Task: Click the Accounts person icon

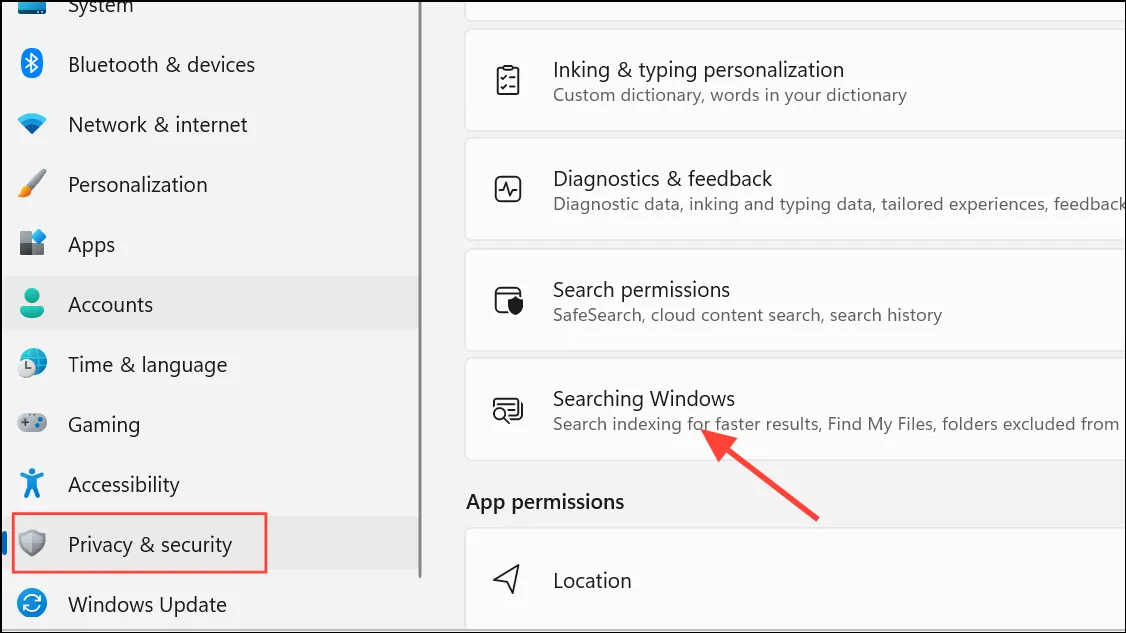Action: (x=32, y=304)
